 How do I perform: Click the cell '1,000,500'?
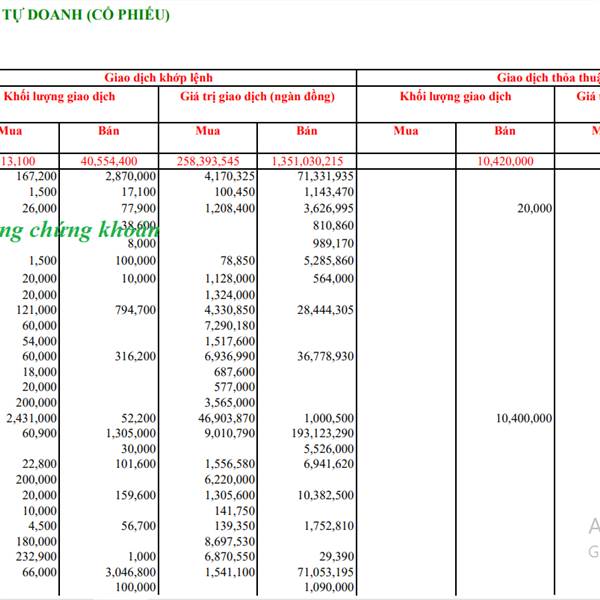tap(329, 418)
